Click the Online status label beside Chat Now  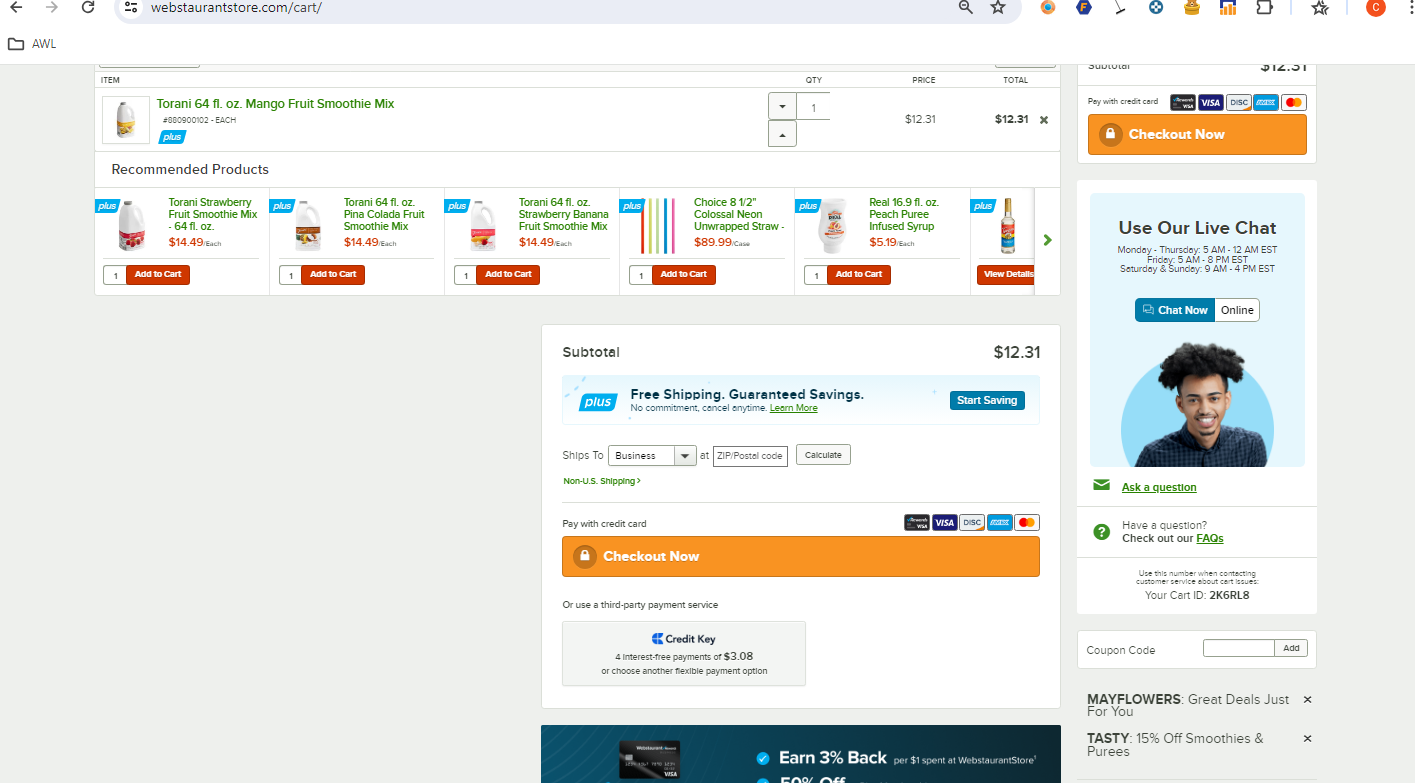click(x=1237, y=310)
